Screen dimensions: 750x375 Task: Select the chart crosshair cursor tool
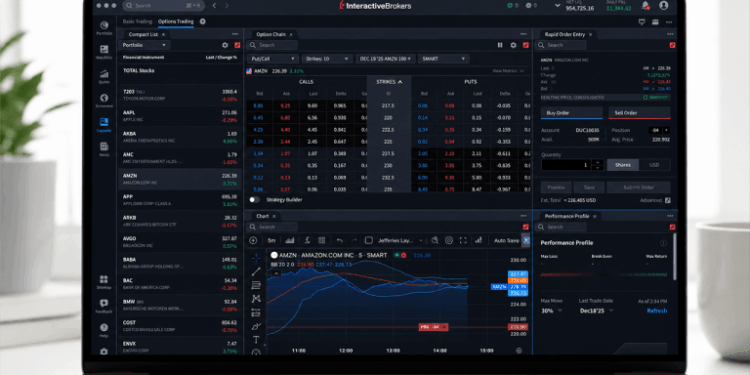pos(256,258)
